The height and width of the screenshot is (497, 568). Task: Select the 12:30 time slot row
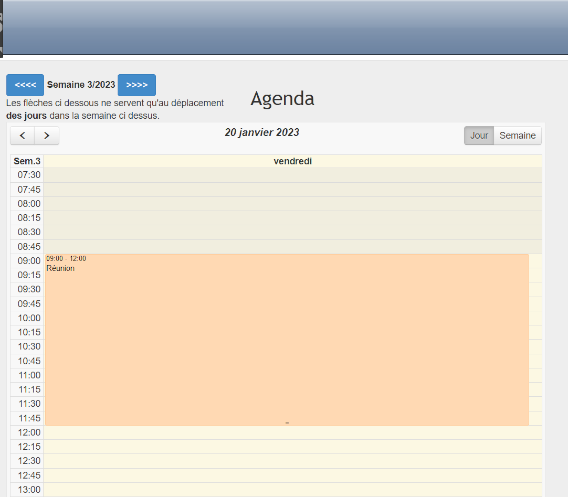[293, 461]
